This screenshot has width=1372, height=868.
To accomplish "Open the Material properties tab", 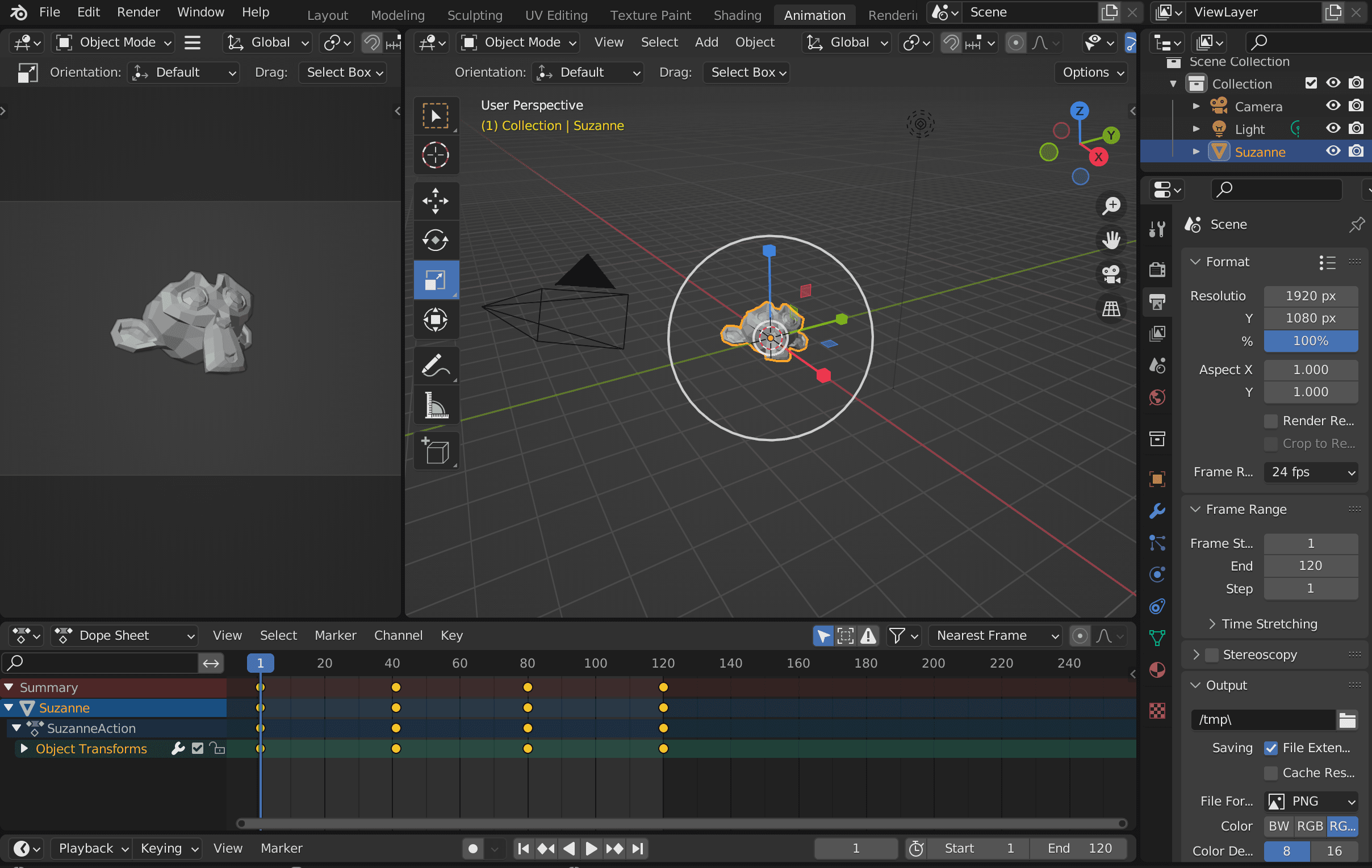I will 1157,670.
